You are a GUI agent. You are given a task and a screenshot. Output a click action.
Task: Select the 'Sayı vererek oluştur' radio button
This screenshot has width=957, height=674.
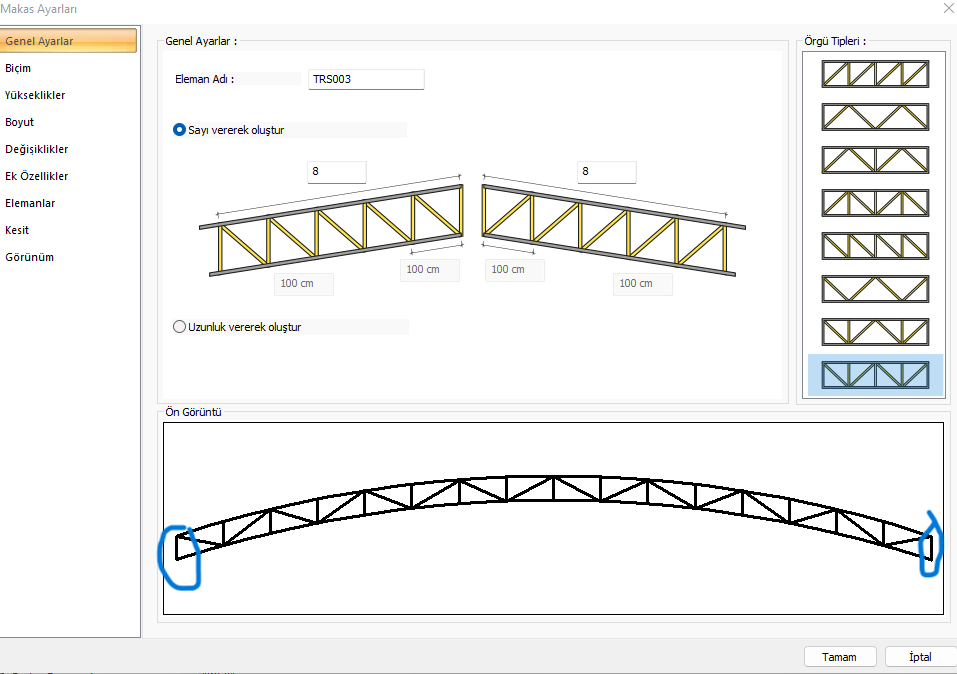[x=180, y=130]
